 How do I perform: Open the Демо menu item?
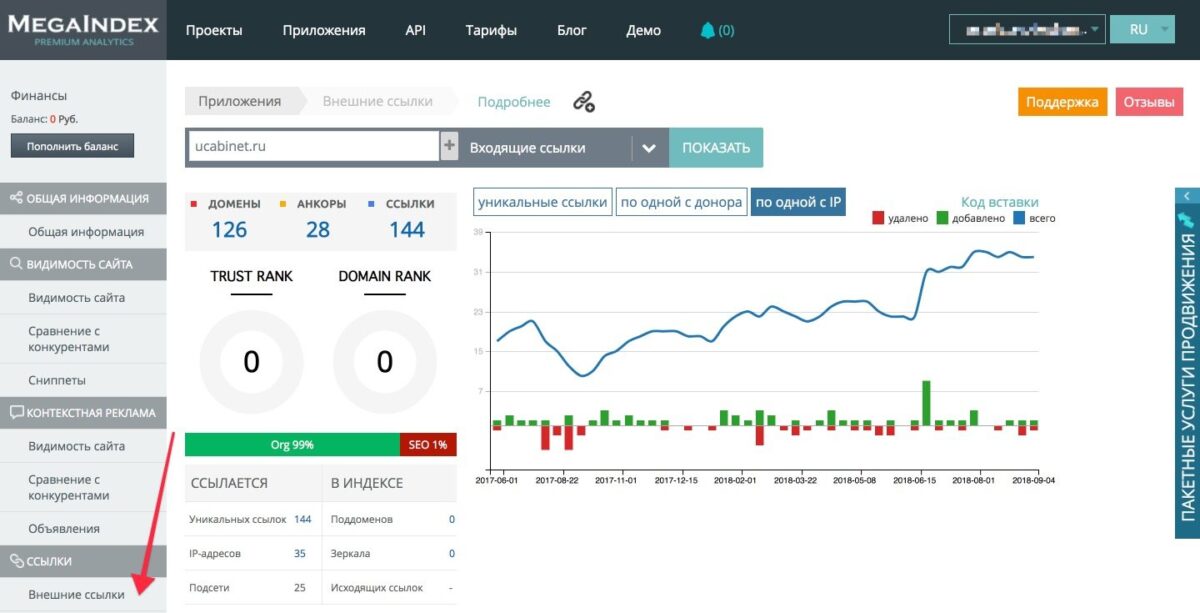click(x=643, y=30)
